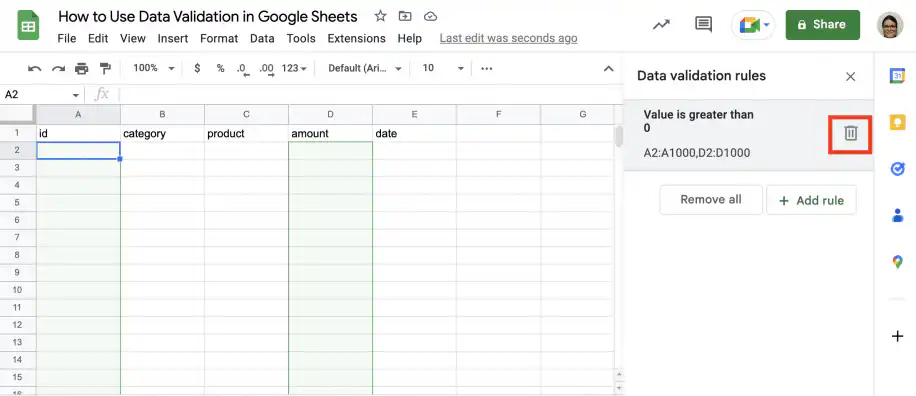Start a Google Meet call
916x396 pixels.
point(754,25)
